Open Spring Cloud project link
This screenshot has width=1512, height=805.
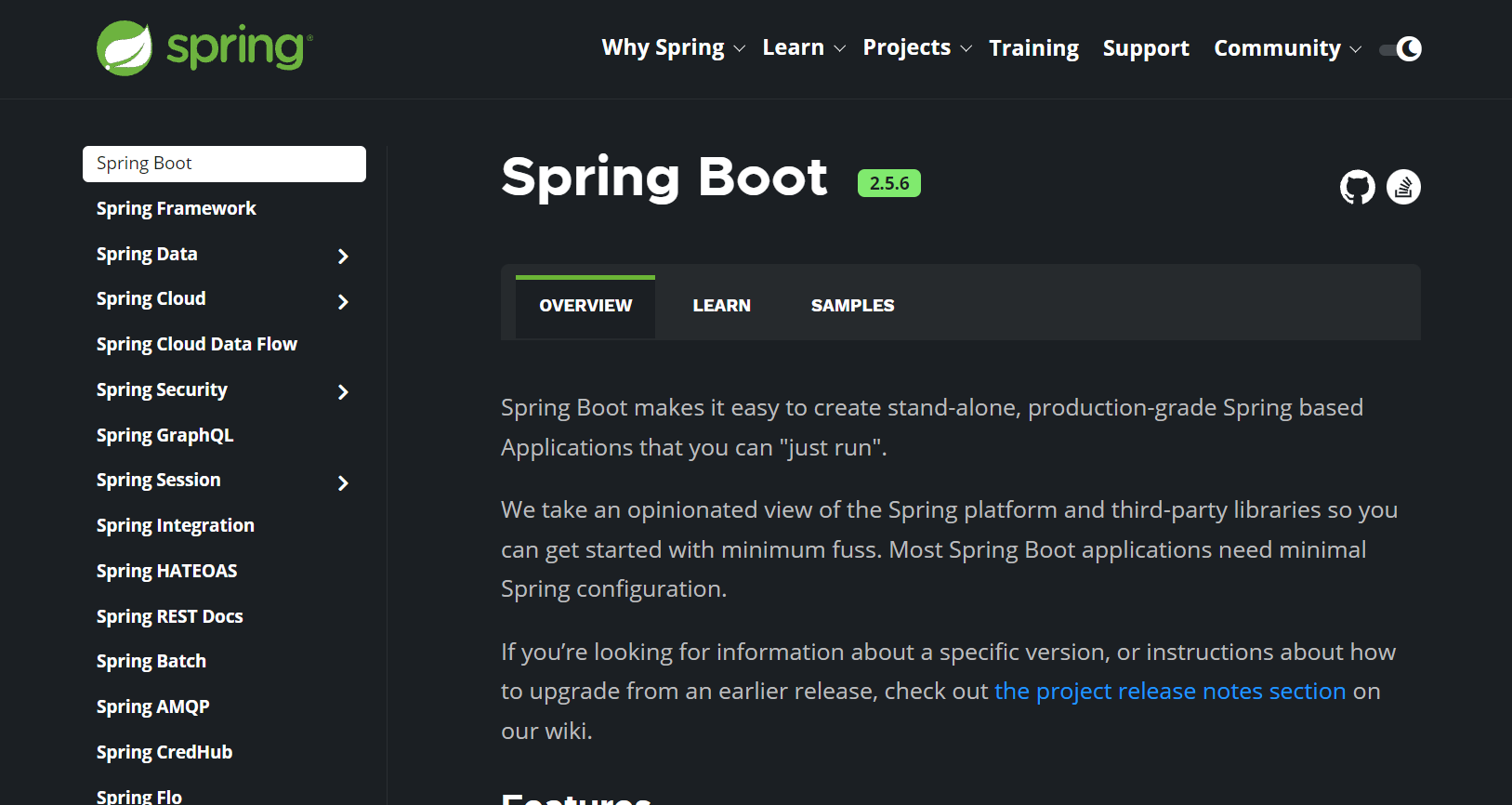tap(151, 298)
